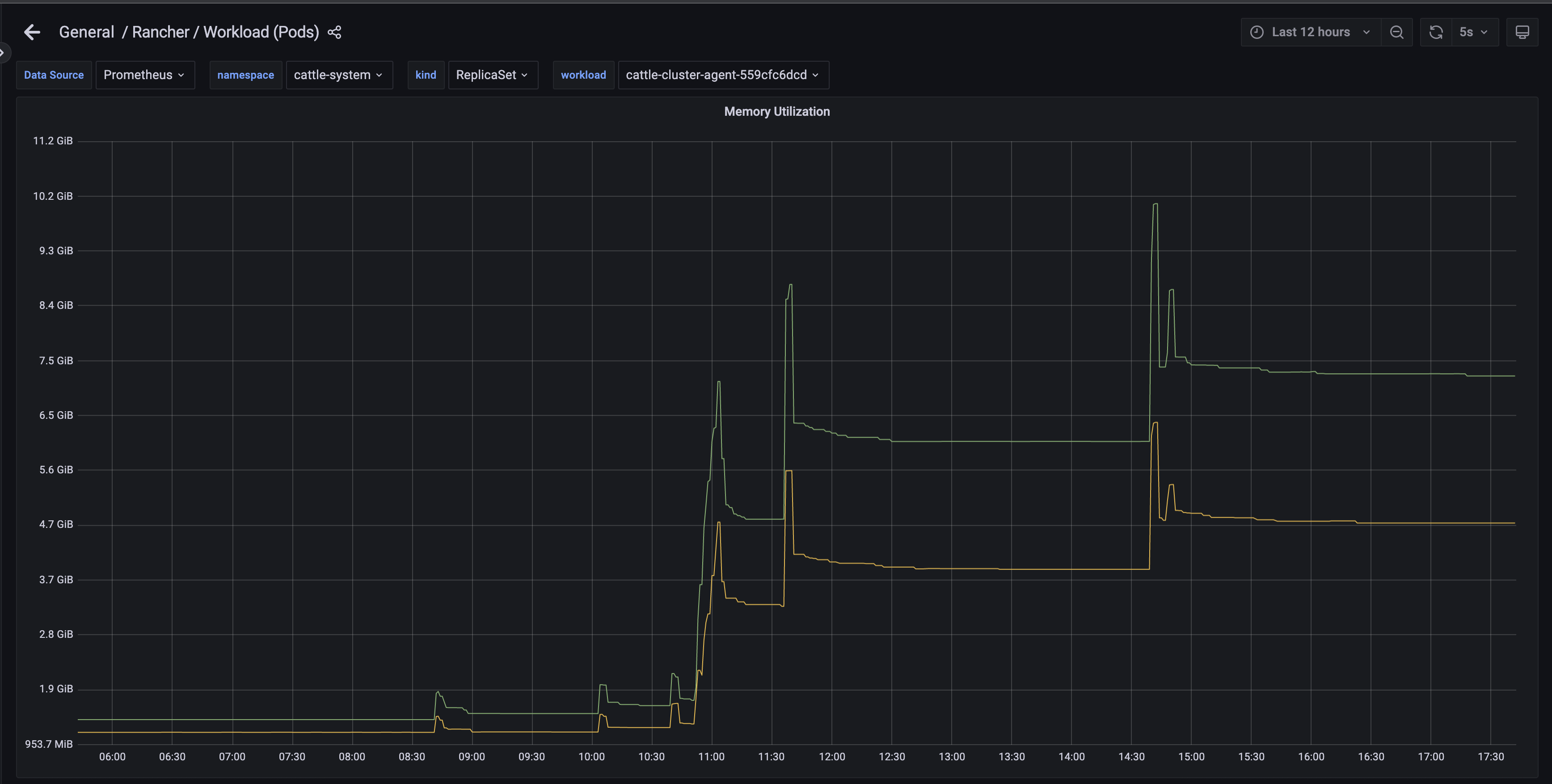This screenshot has width=1552, height=784.
Task: Open the Last 12 hours time picker
Action: pos(1311,32)
